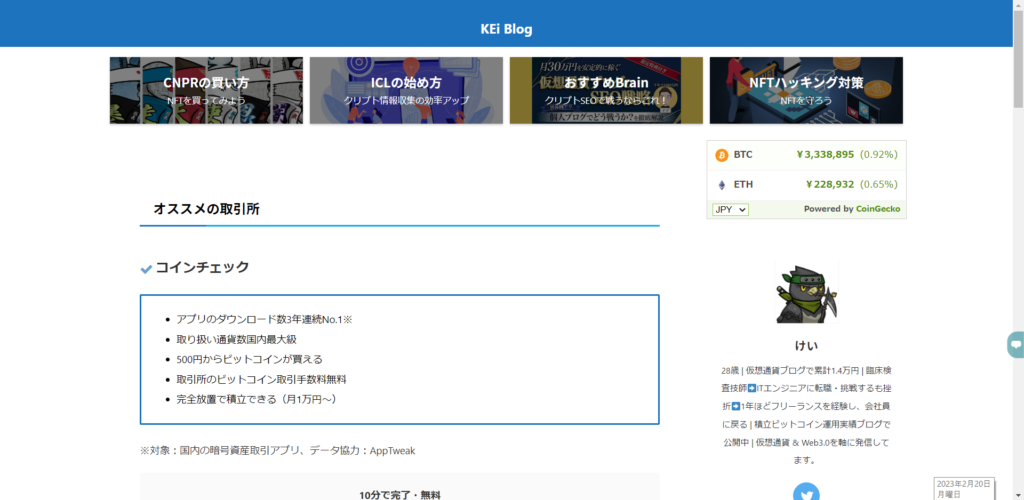Open the Twitter profile icon
The image size is (1024, 500).
click(806, 492)
